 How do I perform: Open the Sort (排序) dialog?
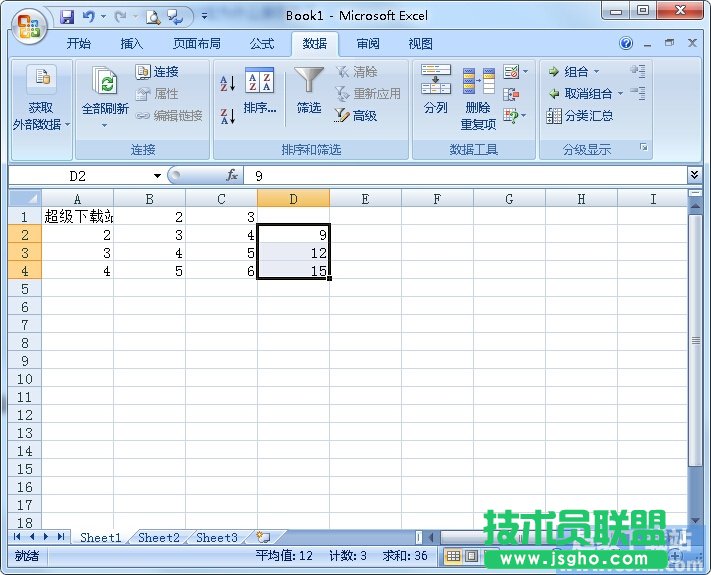(x=259, y=92)
